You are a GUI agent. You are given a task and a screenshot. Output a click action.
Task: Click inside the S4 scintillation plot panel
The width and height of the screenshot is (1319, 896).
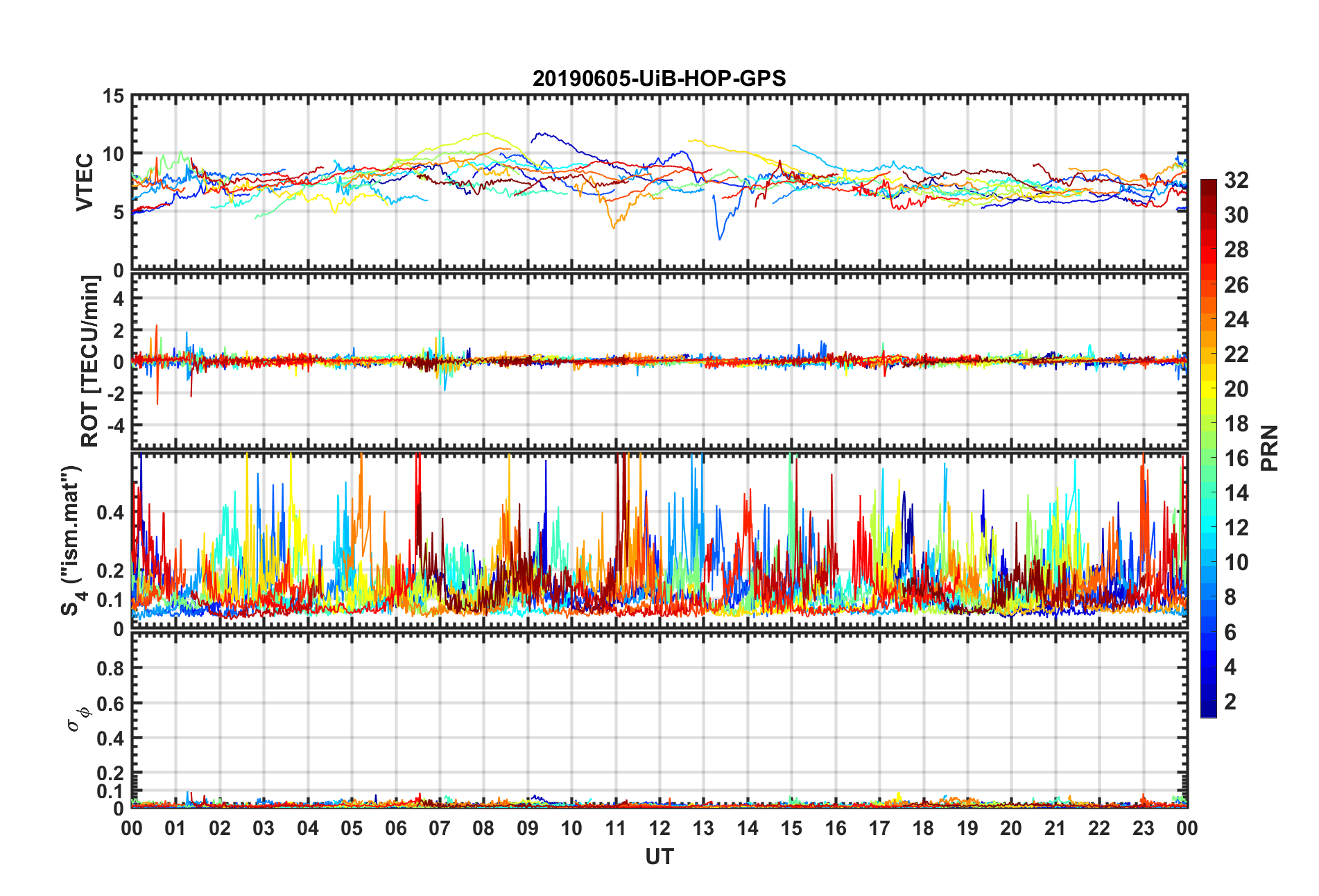coord(659,541)
